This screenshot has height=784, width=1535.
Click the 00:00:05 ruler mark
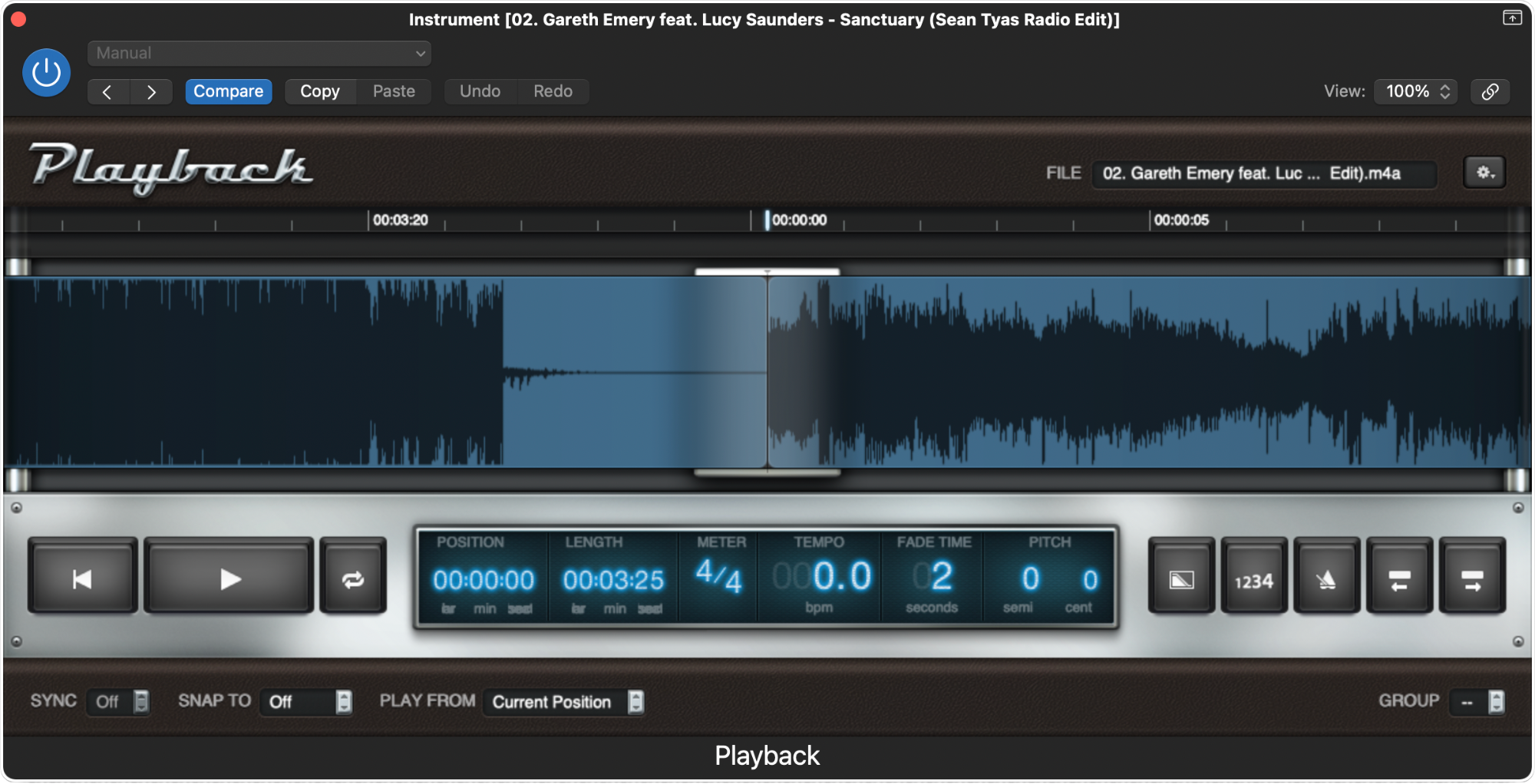1181,220
